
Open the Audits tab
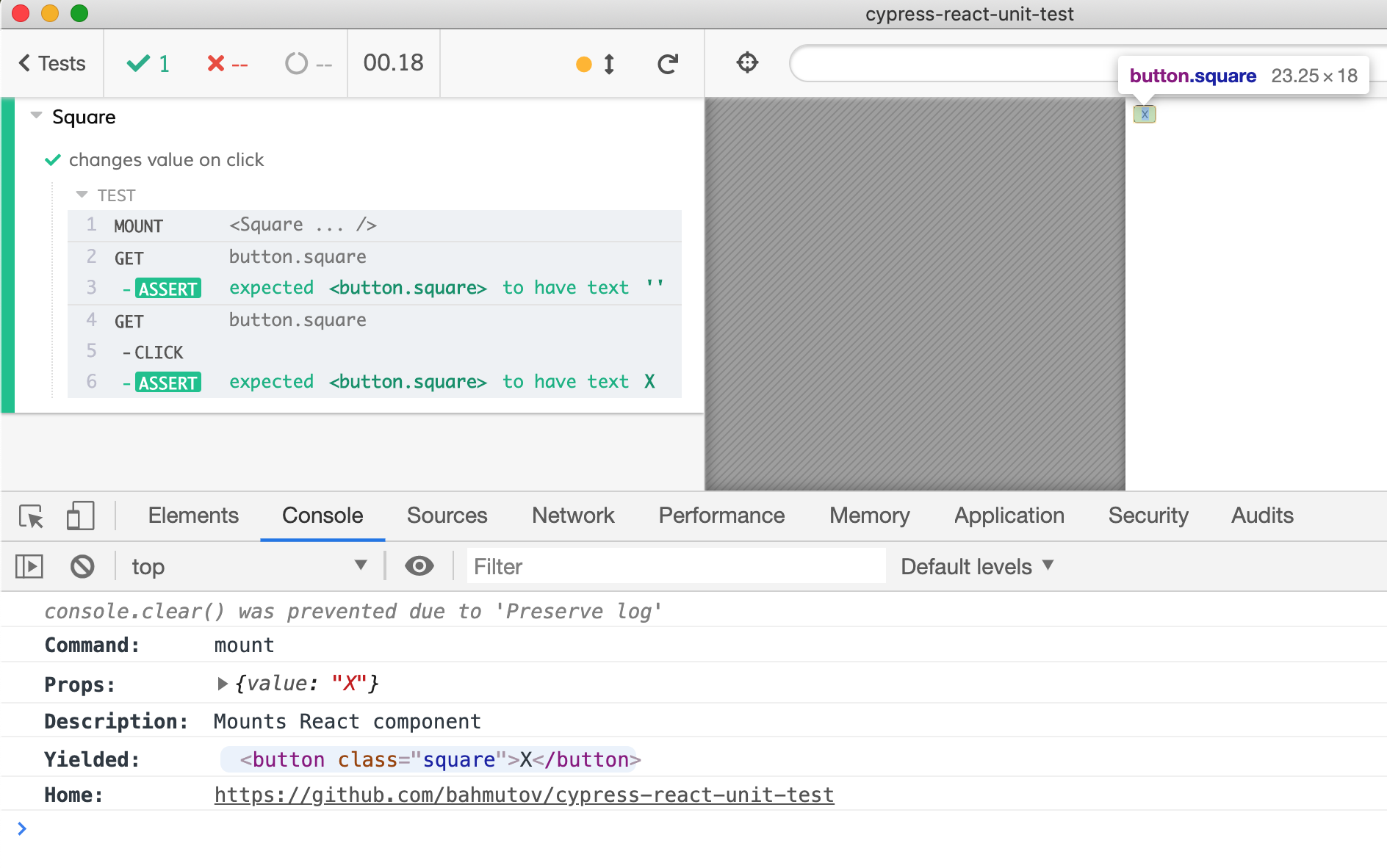pyautogui.click(x=1262, y=516)
